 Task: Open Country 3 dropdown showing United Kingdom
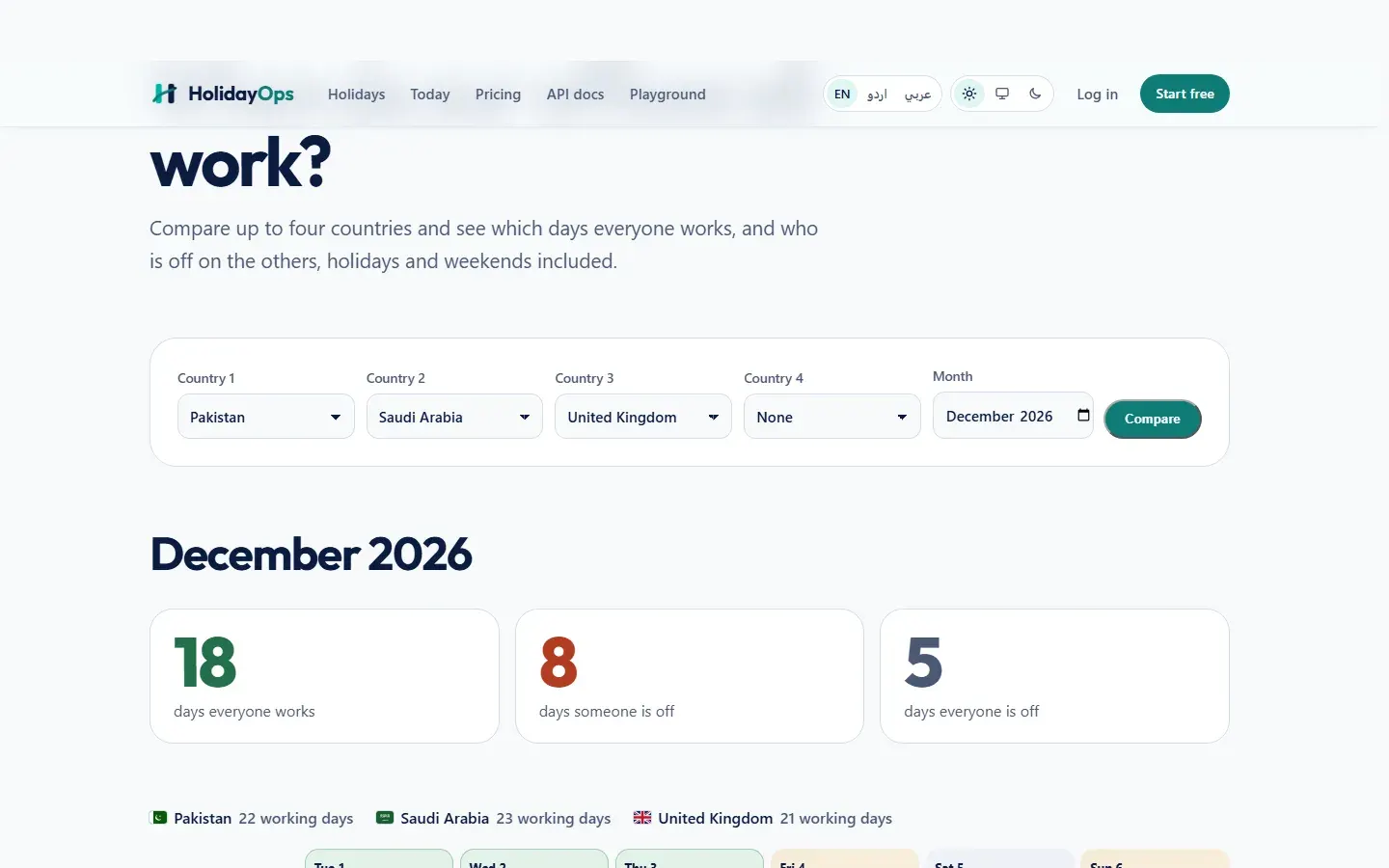pyautogui.click(x=643, y=417)
